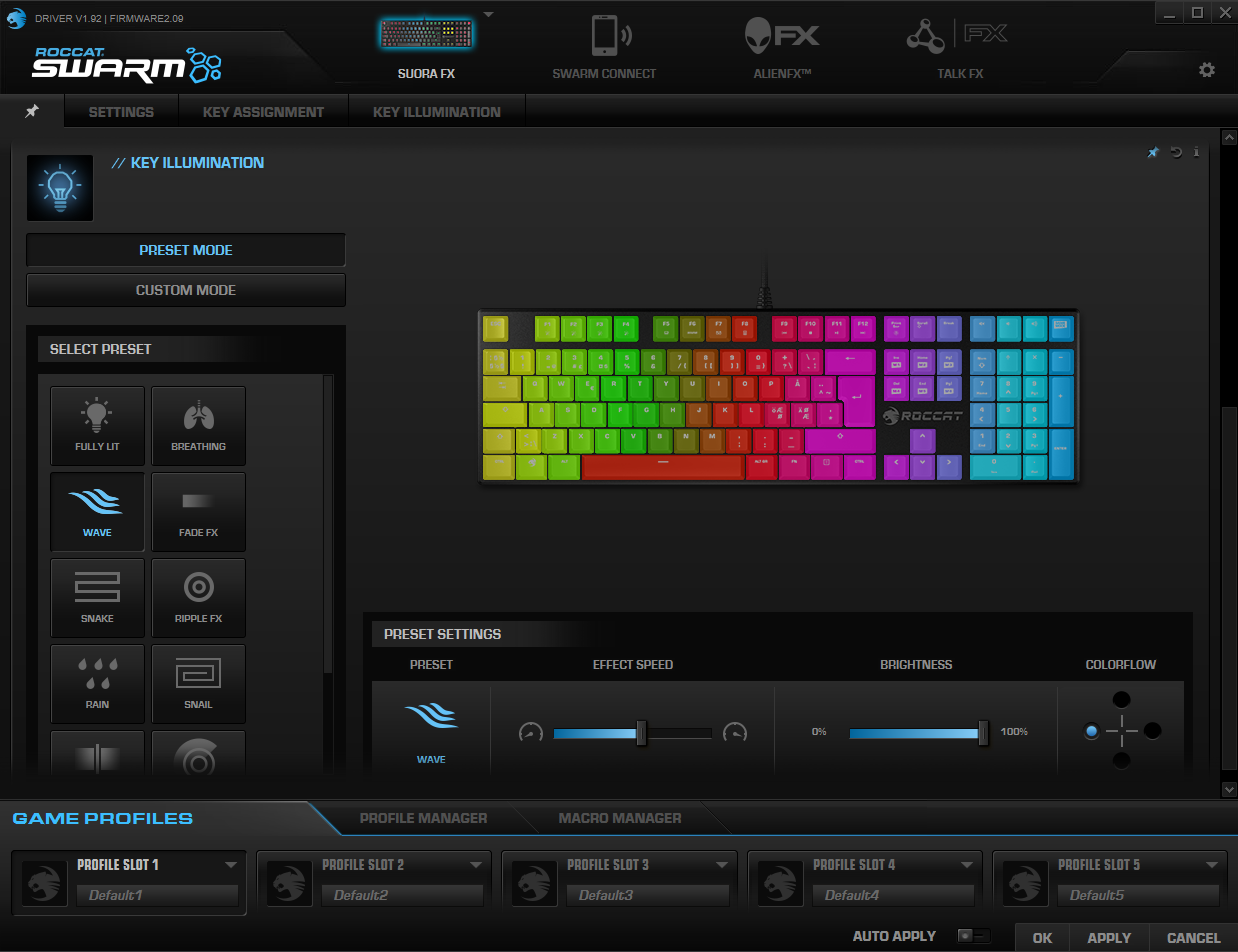The width and height of the screenshot is (1238, 952).
Task: Open the AlienFX tab
Action: [x=782, y=48]
